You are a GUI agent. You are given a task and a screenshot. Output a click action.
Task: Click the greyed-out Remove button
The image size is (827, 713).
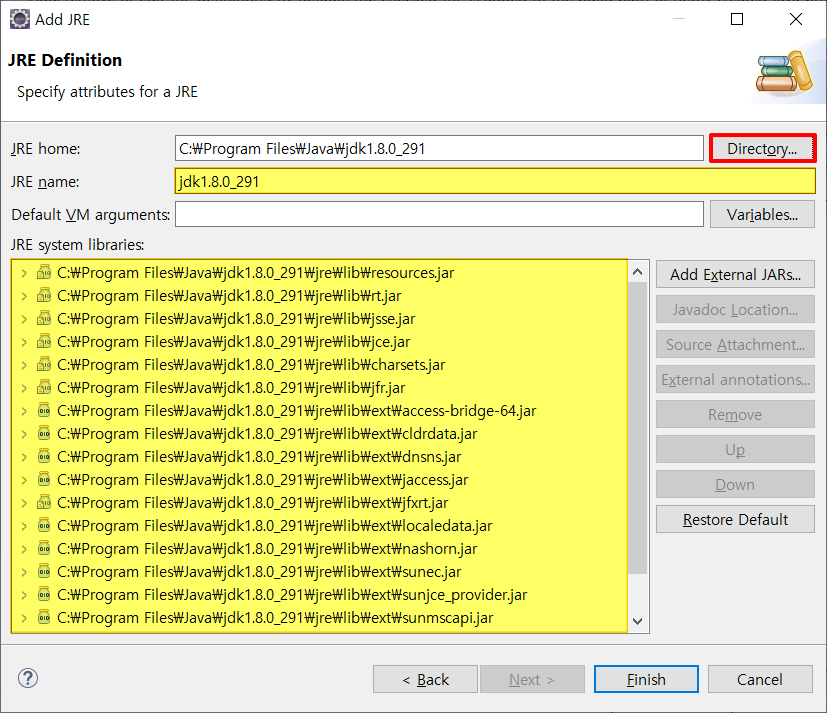(x=735, y=415)
